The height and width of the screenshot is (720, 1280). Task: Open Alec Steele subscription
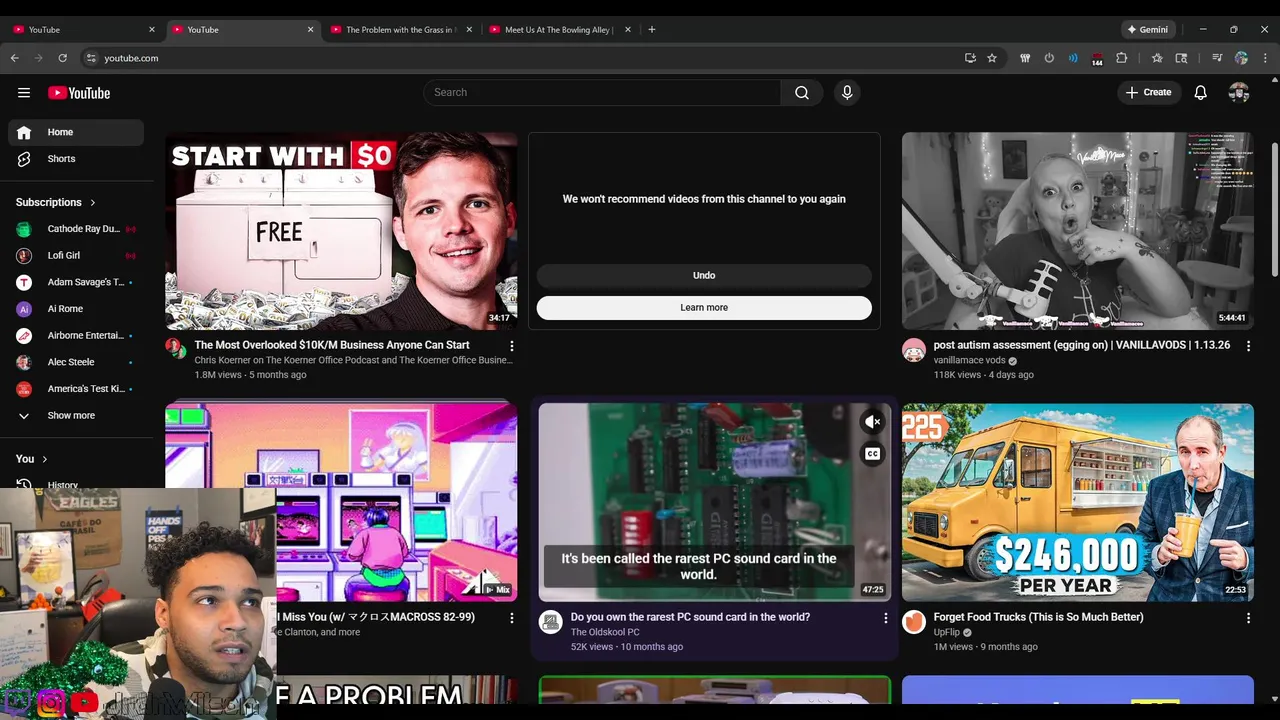click(76, 362)
